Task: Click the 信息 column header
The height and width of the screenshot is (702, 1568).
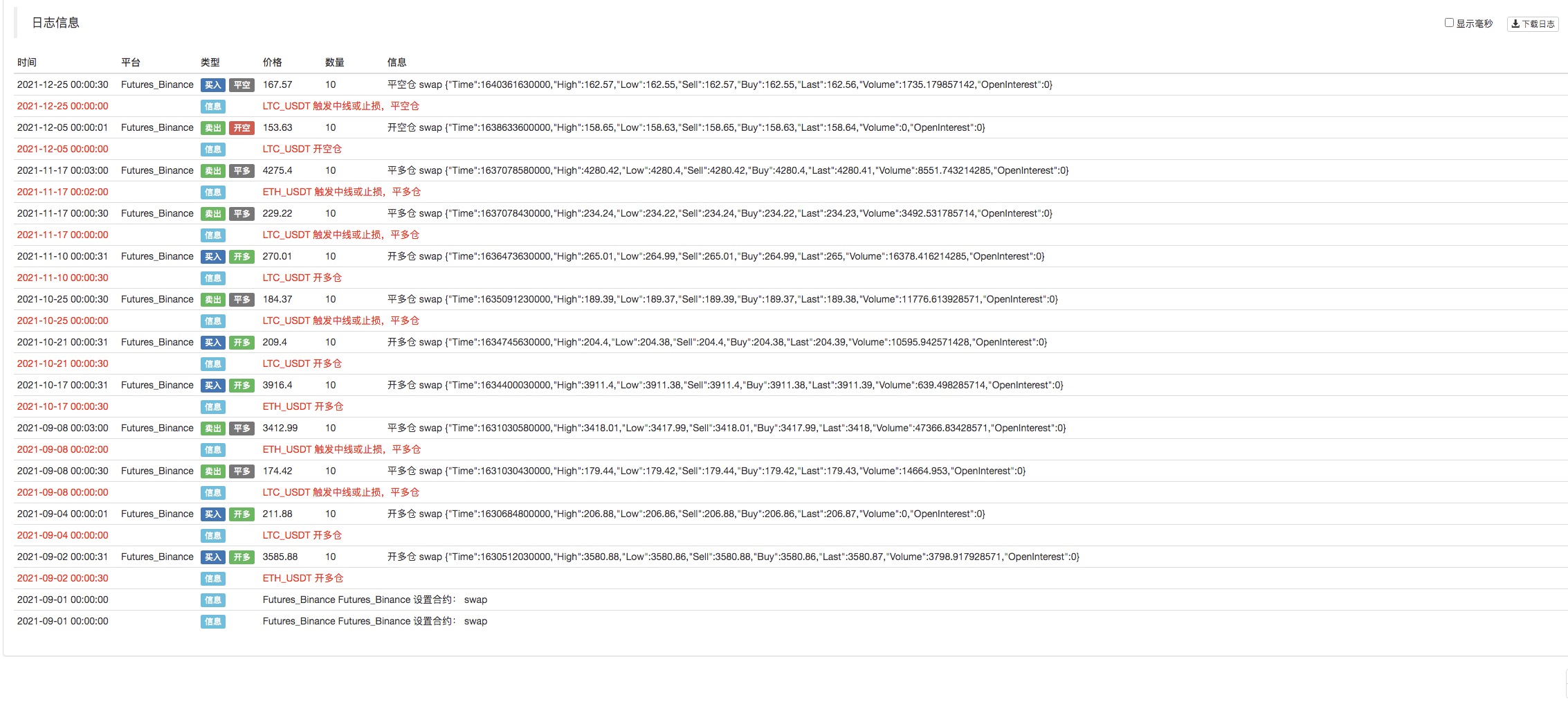Action: click(x=397, y=62)
